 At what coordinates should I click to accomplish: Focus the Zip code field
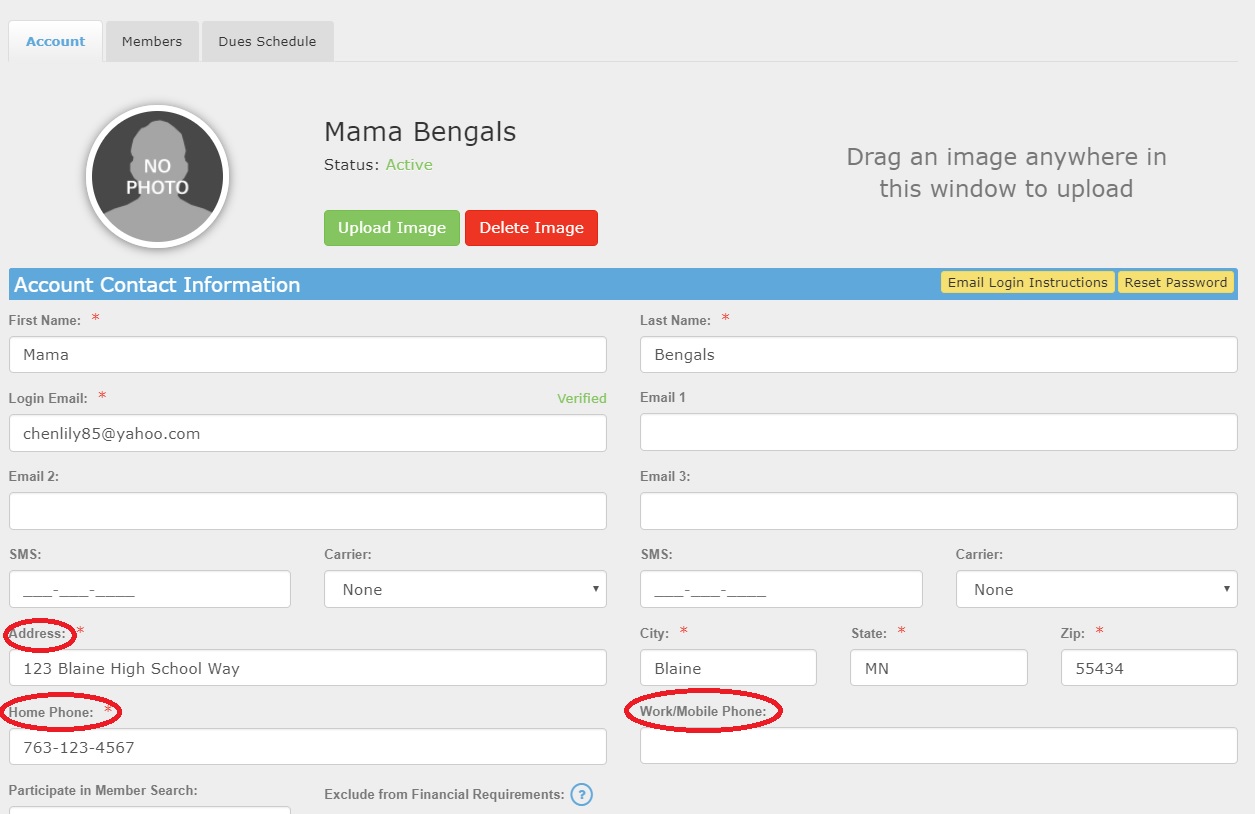coord(1149,668)
